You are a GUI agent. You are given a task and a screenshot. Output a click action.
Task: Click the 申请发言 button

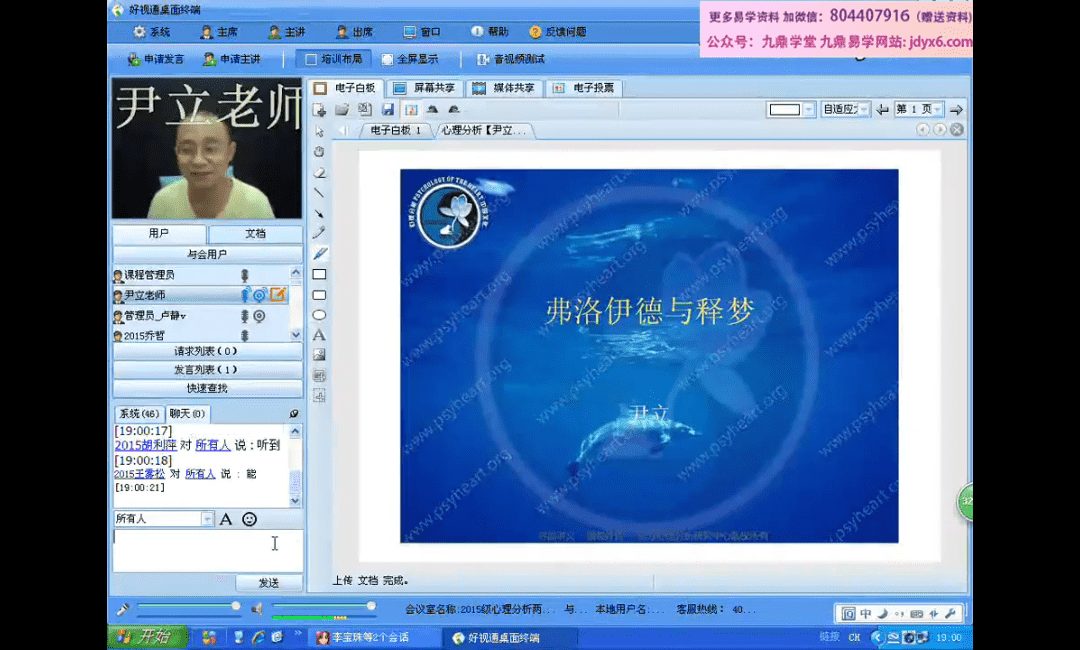(x=155, y=59)
